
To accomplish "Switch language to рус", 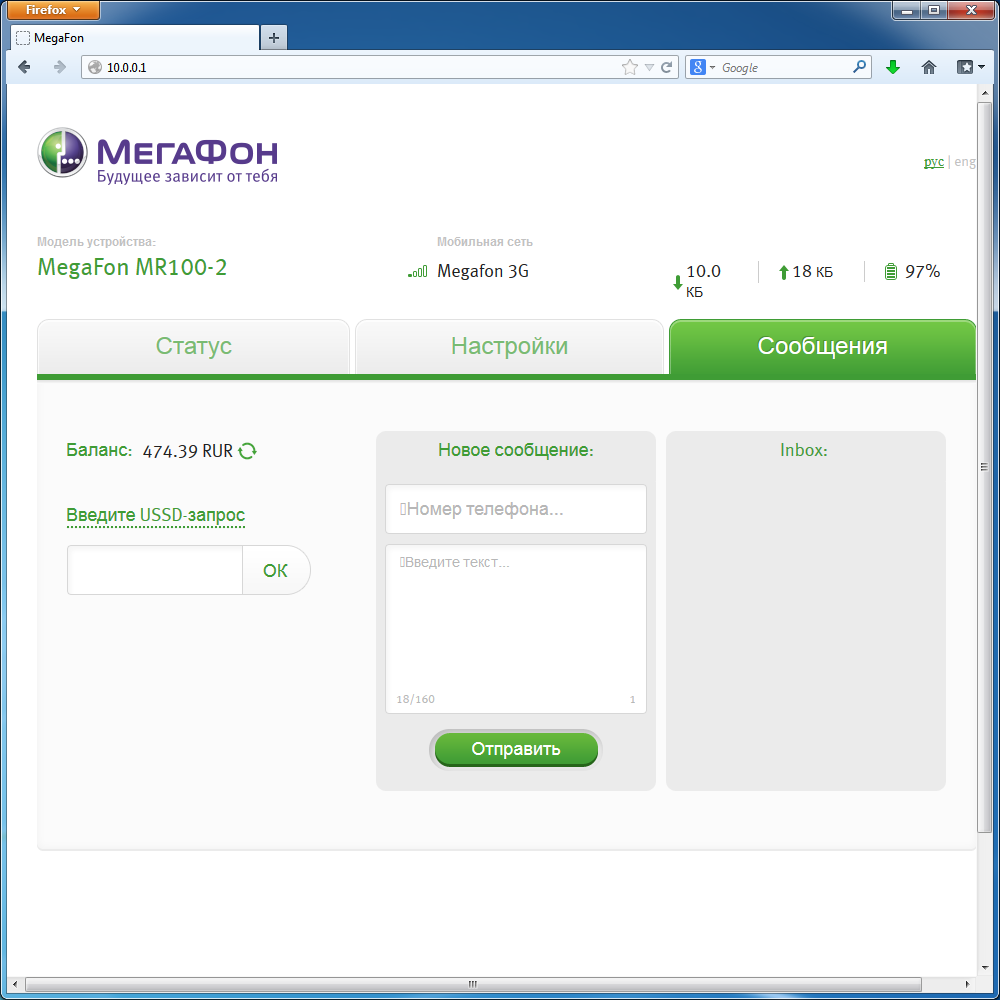I will 934,162.
